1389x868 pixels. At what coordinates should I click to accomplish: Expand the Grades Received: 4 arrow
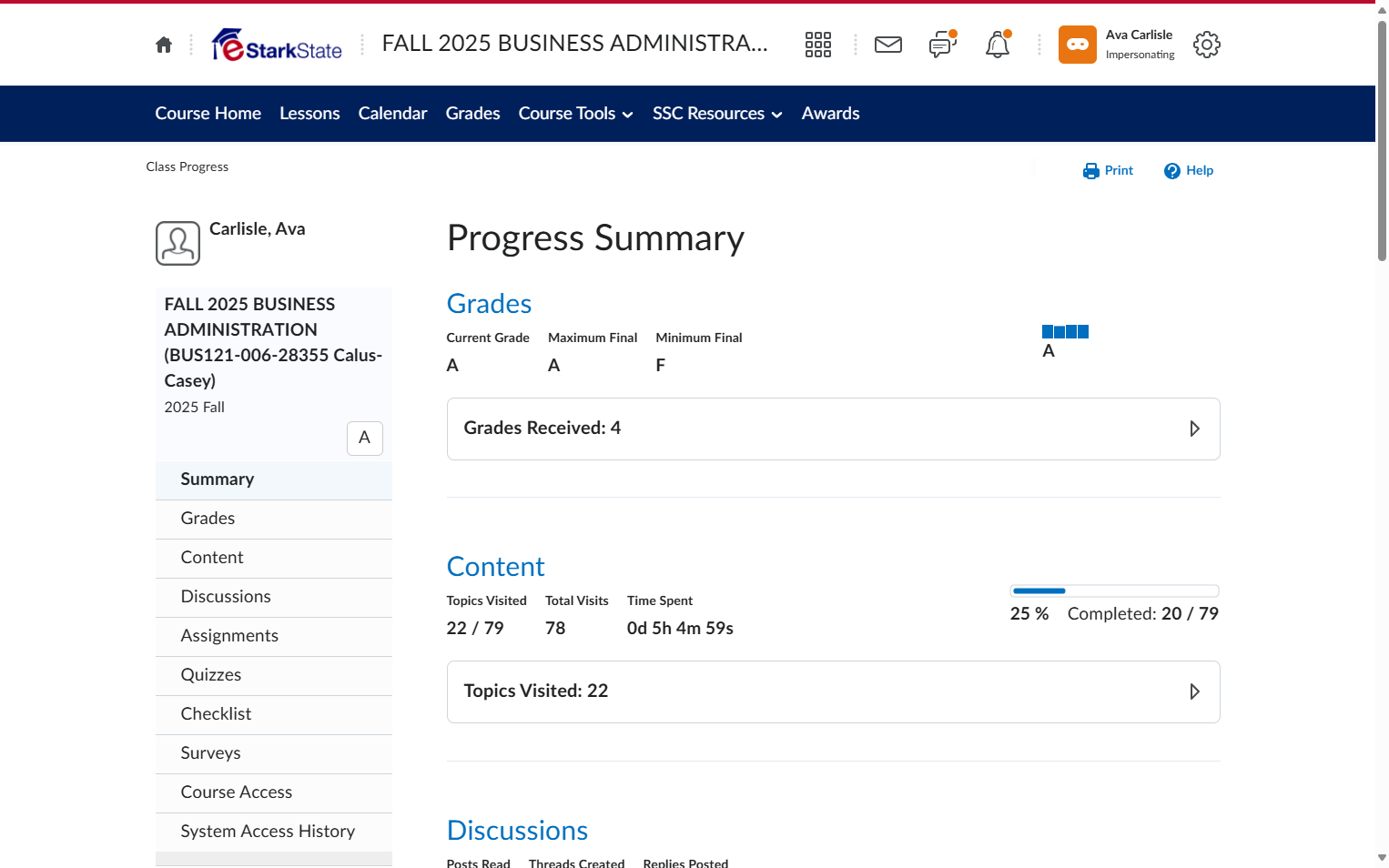[1194, 429]
